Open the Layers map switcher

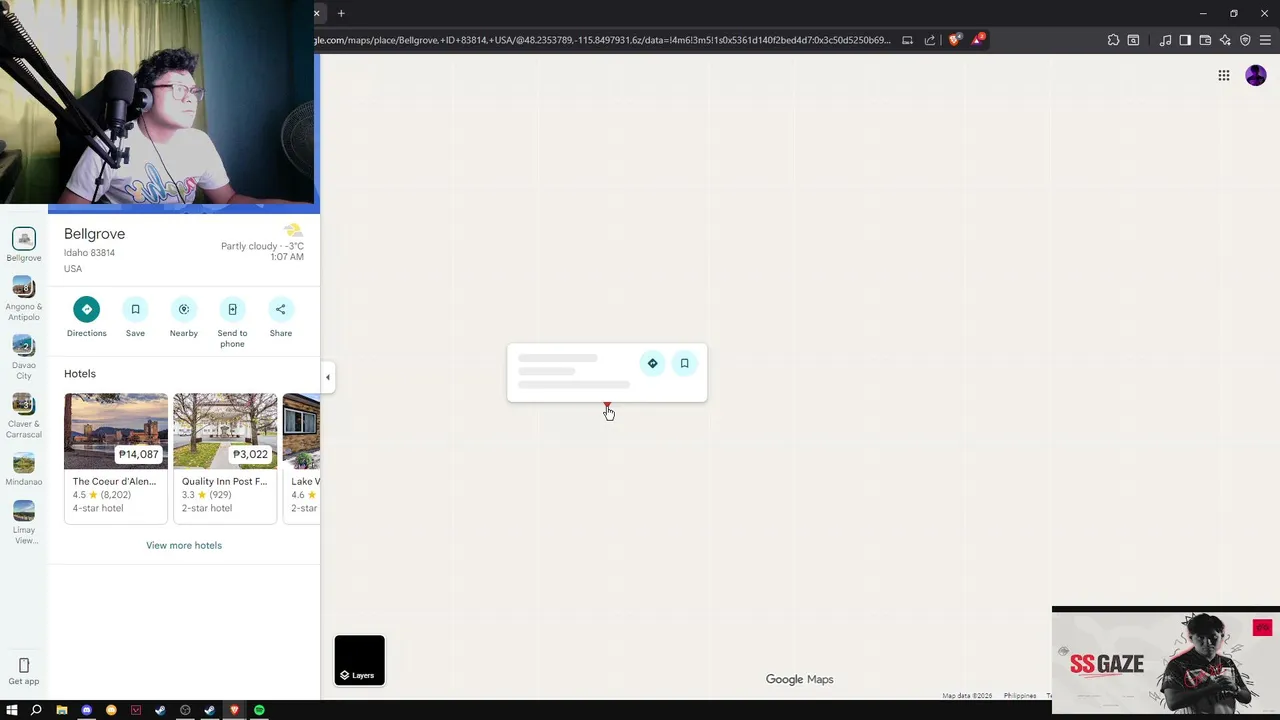(360, 660)
